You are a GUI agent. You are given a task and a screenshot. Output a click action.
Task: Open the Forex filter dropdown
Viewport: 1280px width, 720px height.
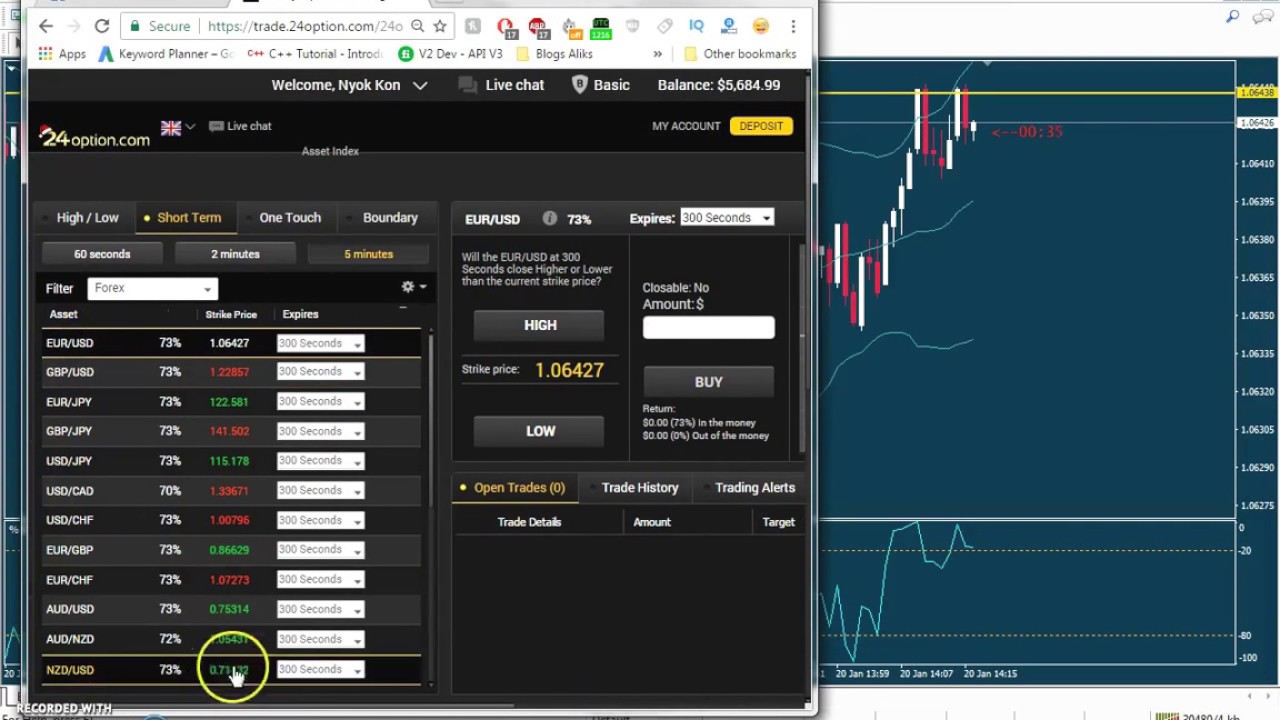click(x=152, y=288)
